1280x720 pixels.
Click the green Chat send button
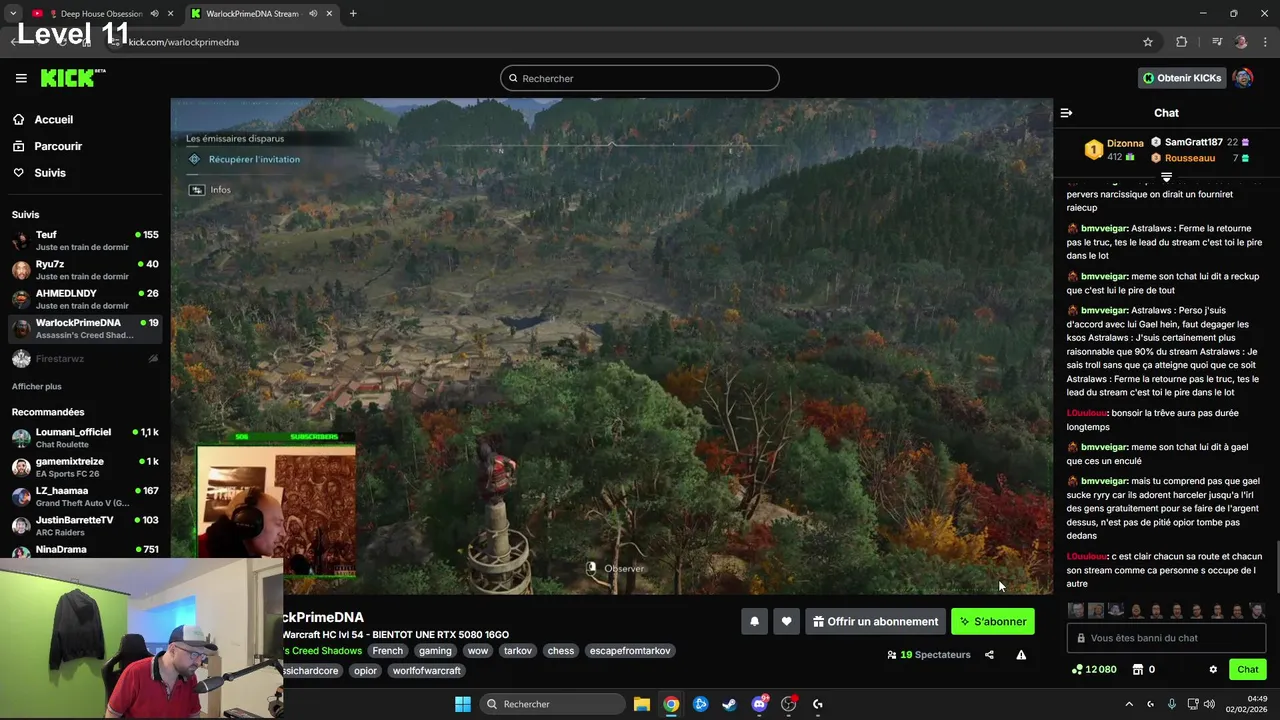[x=1248, y=670]
